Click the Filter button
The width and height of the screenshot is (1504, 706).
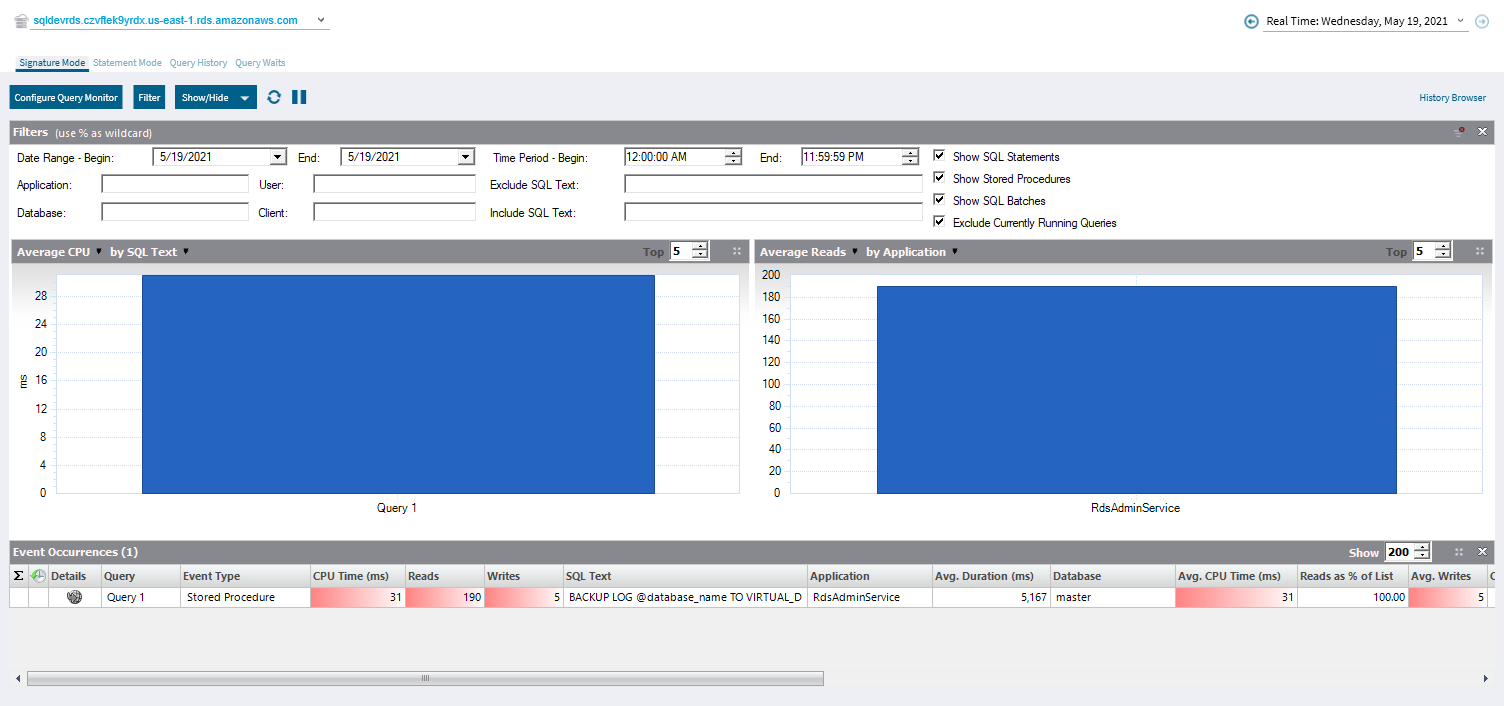[x=149, y=98]
